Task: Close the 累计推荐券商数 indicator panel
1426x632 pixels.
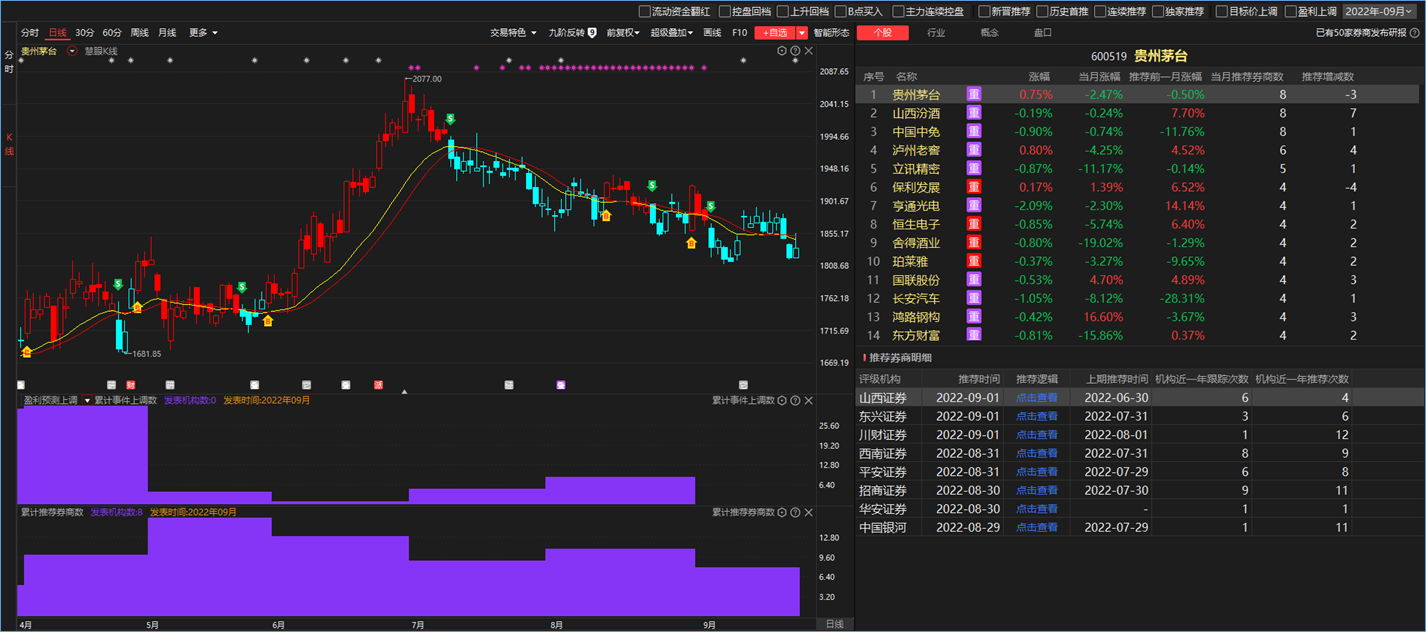Action: (807, 512)
